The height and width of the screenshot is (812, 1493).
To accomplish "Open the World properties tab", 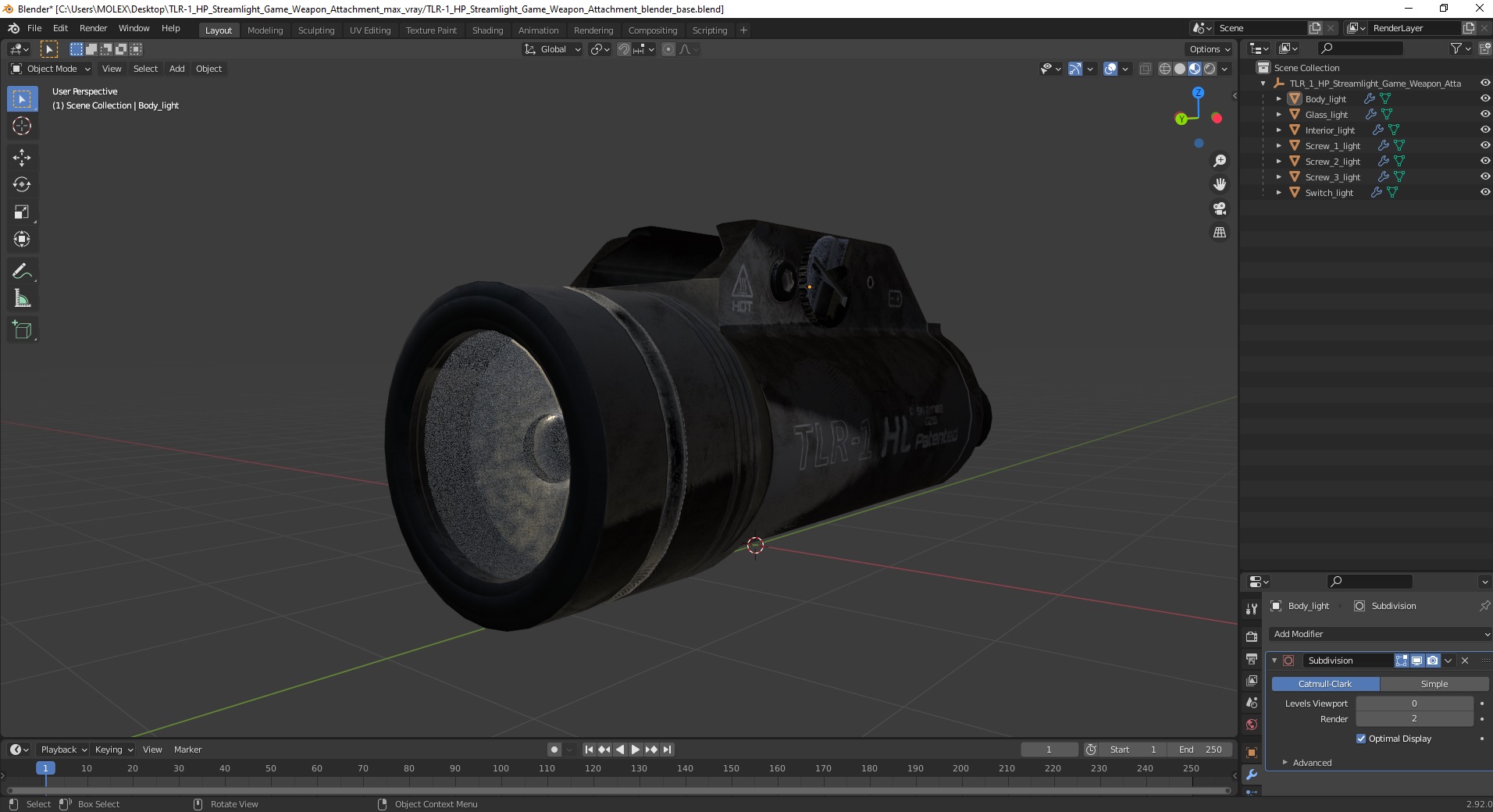I will (x=1252, y=725).
